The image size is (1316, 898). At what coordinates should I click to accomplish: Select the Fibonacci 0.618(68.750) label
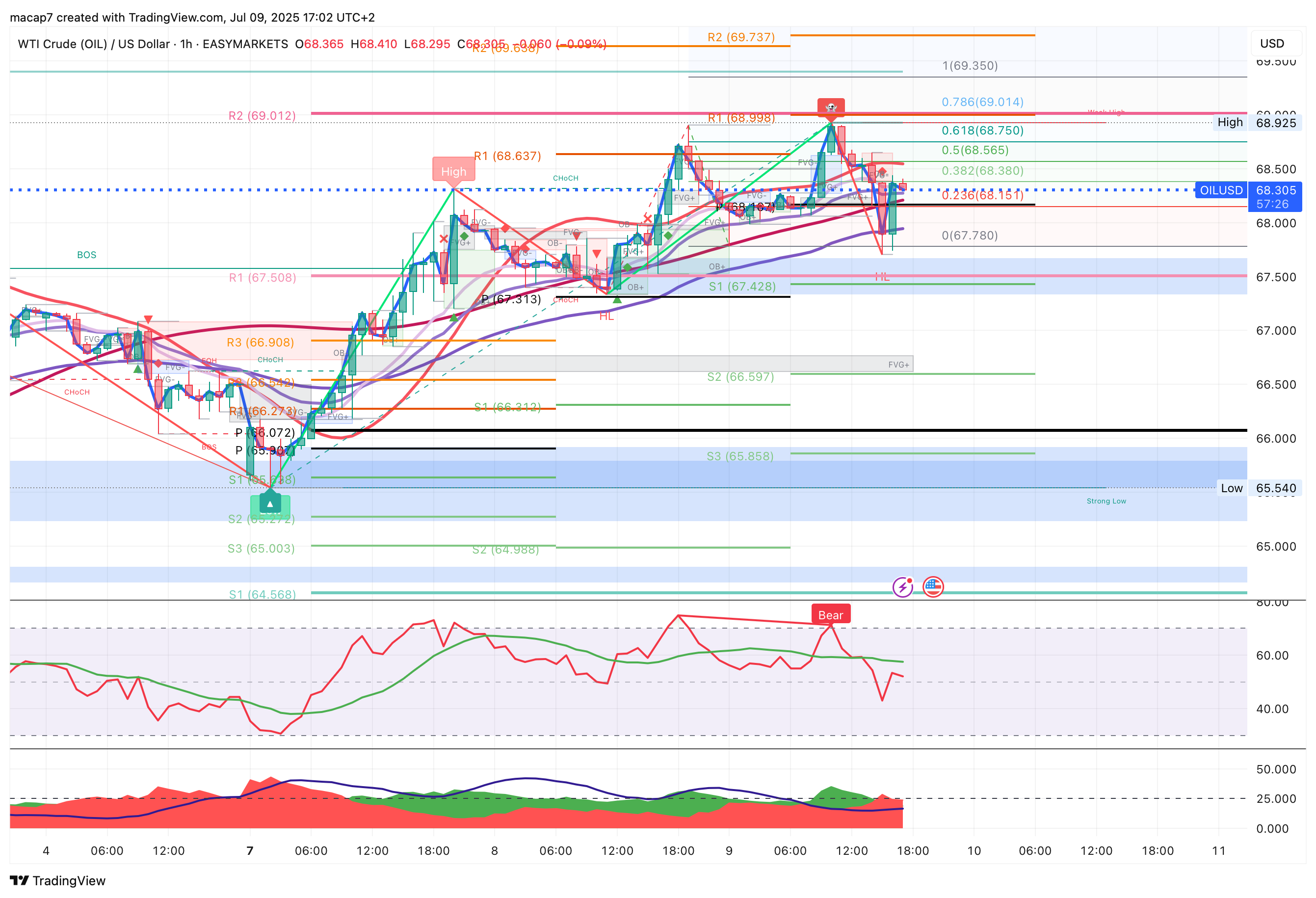[x=982, y=130]
